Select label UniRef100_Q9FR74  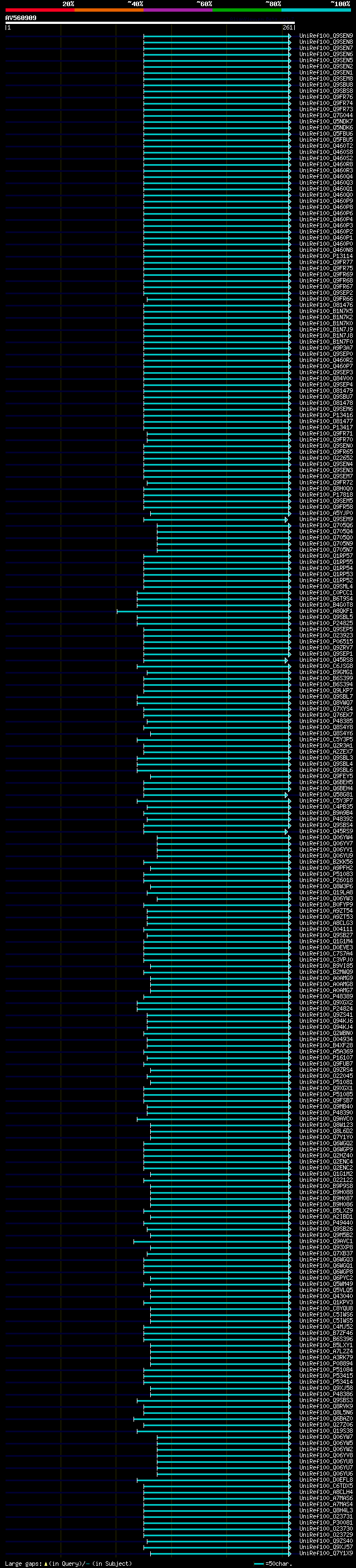[x=326, y=103]
